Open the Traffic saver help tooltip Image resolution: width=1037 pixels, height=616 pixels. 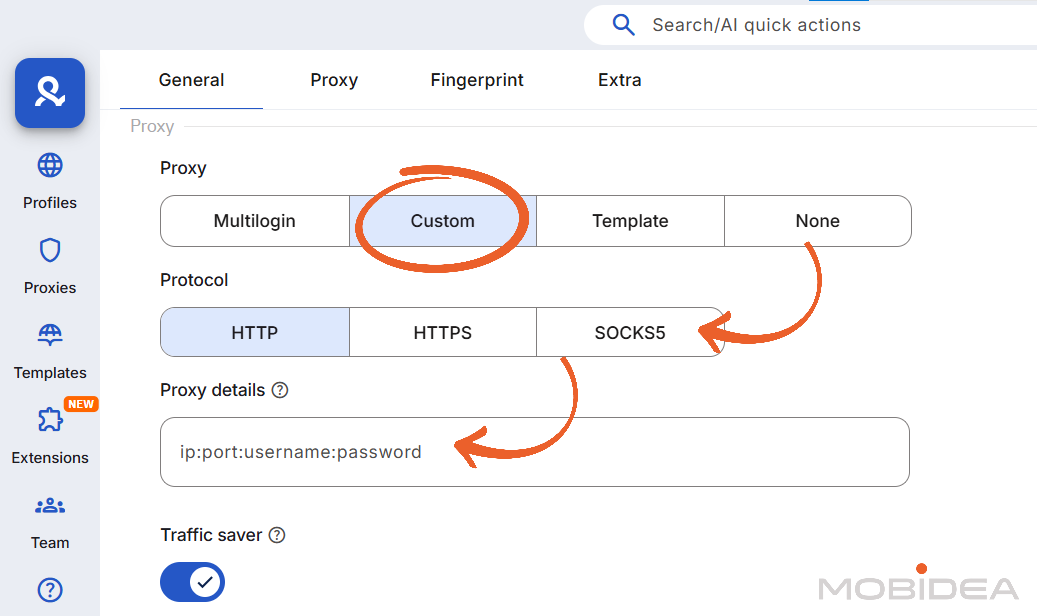(275, 534)
